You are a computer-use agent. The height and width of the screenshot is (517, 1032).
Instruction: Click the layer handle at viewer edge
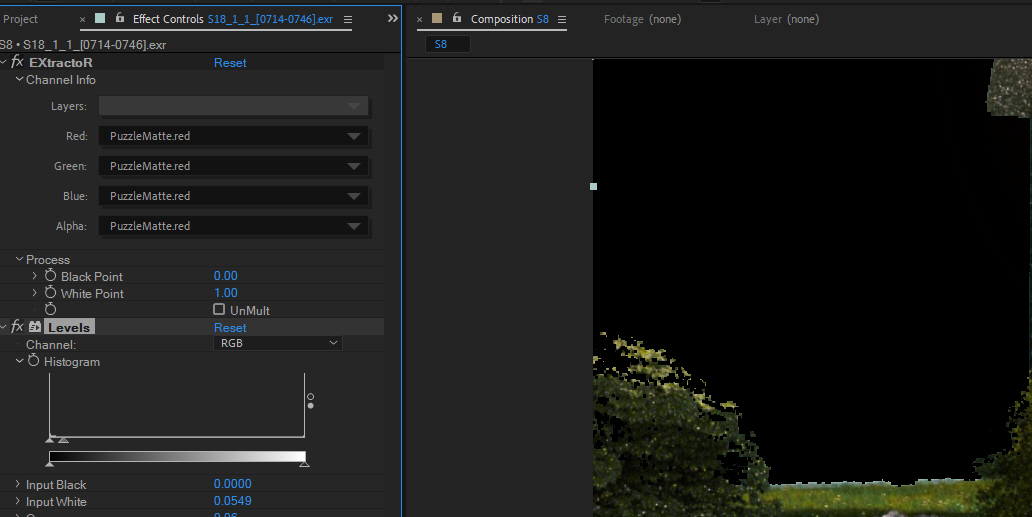tap(593, 186)
